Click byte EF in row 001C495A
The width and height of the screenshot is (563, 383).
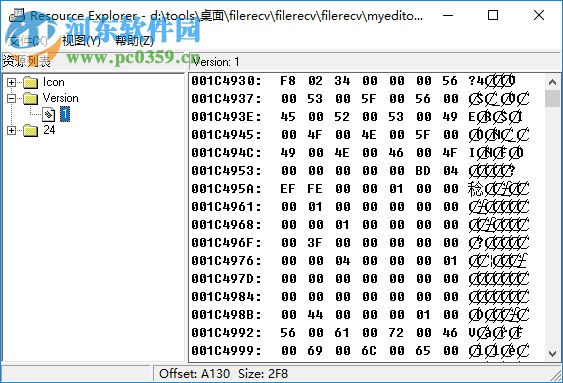click(288, 189)
